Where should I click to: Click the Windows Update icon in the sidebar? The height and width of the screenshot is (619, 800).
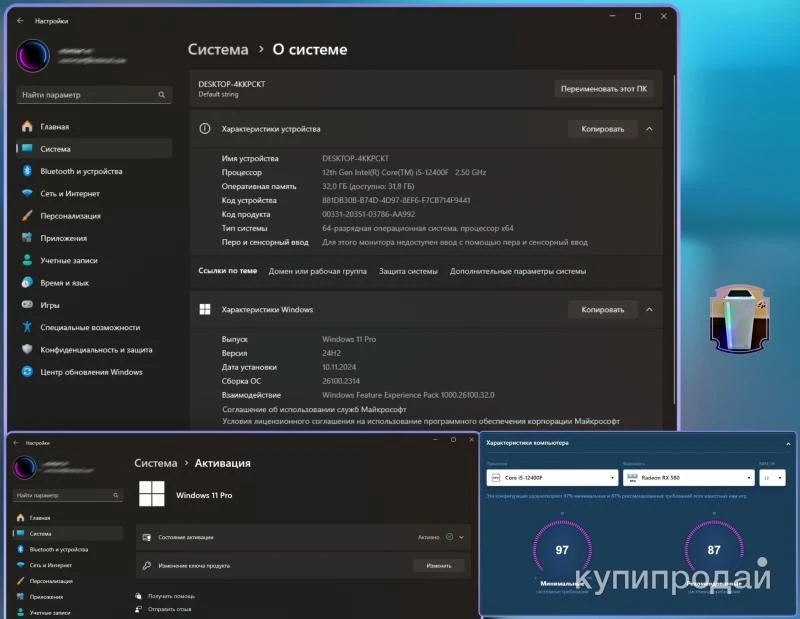[28, 372]
